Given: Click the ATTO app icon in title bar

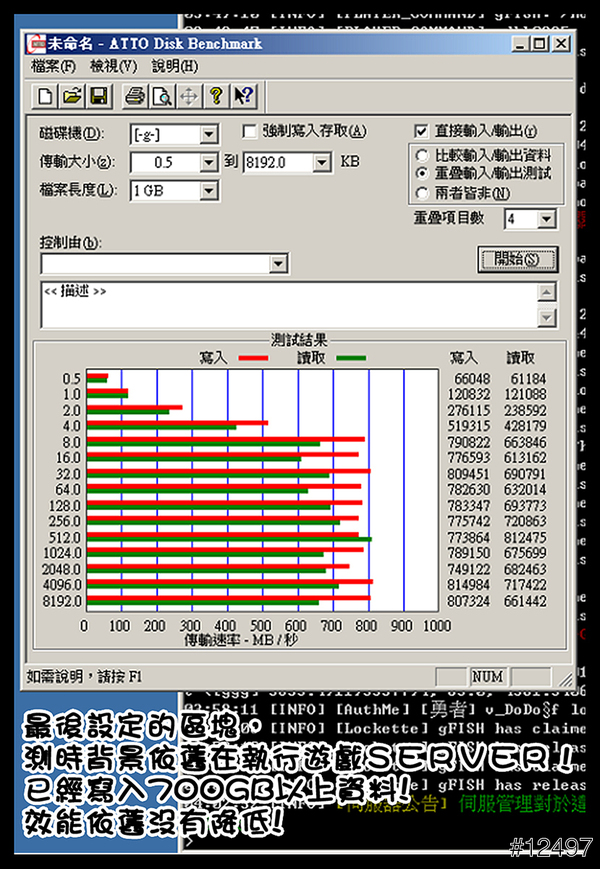Looking at the screenshot, I should click(35, 44).
